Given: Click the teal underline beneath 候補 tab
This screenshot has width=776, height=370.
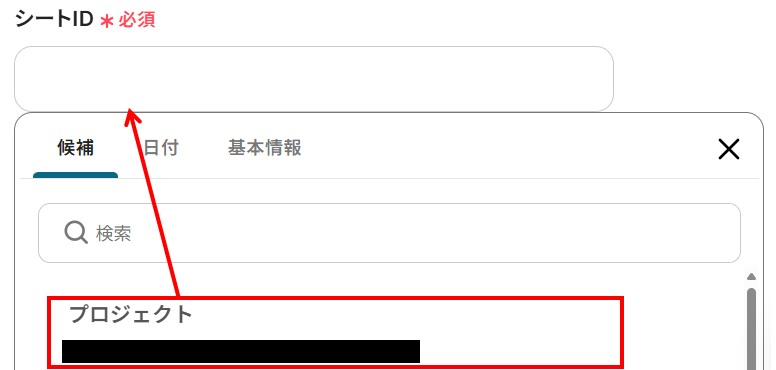Looking at the screenshot, I should point(75,175).
